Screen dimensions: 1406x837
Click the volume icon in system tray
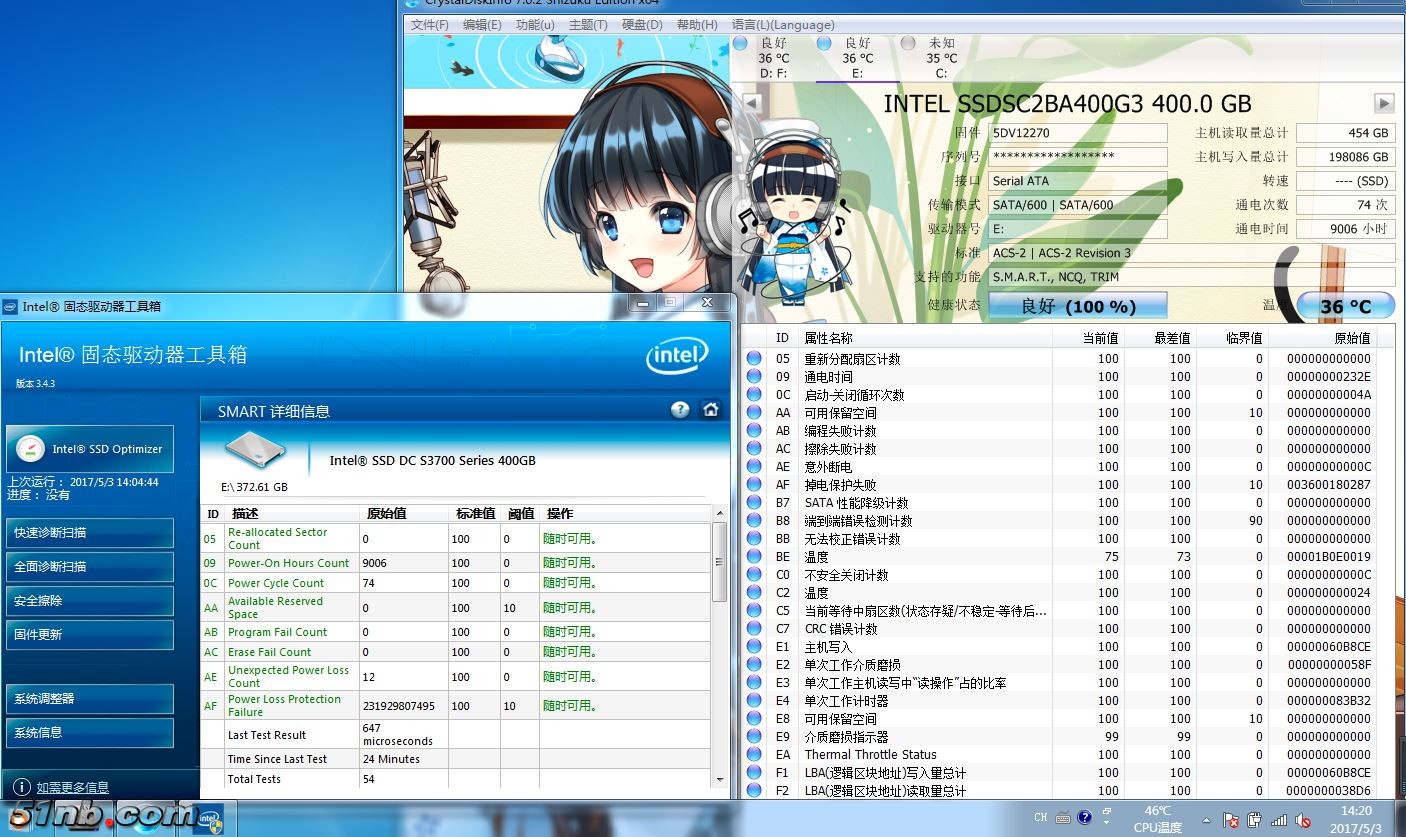coord(1303,820)
